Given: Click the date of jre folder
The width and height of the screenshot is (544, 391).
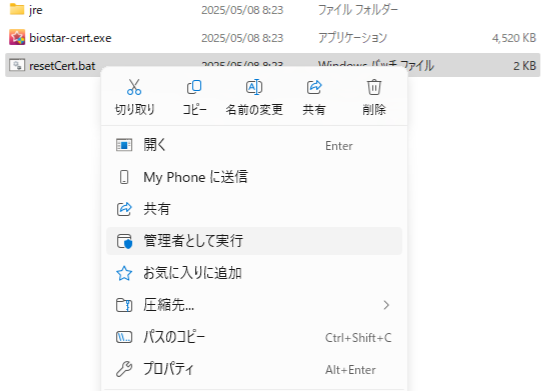Looking at the screenshot, I should pos(242,10).
